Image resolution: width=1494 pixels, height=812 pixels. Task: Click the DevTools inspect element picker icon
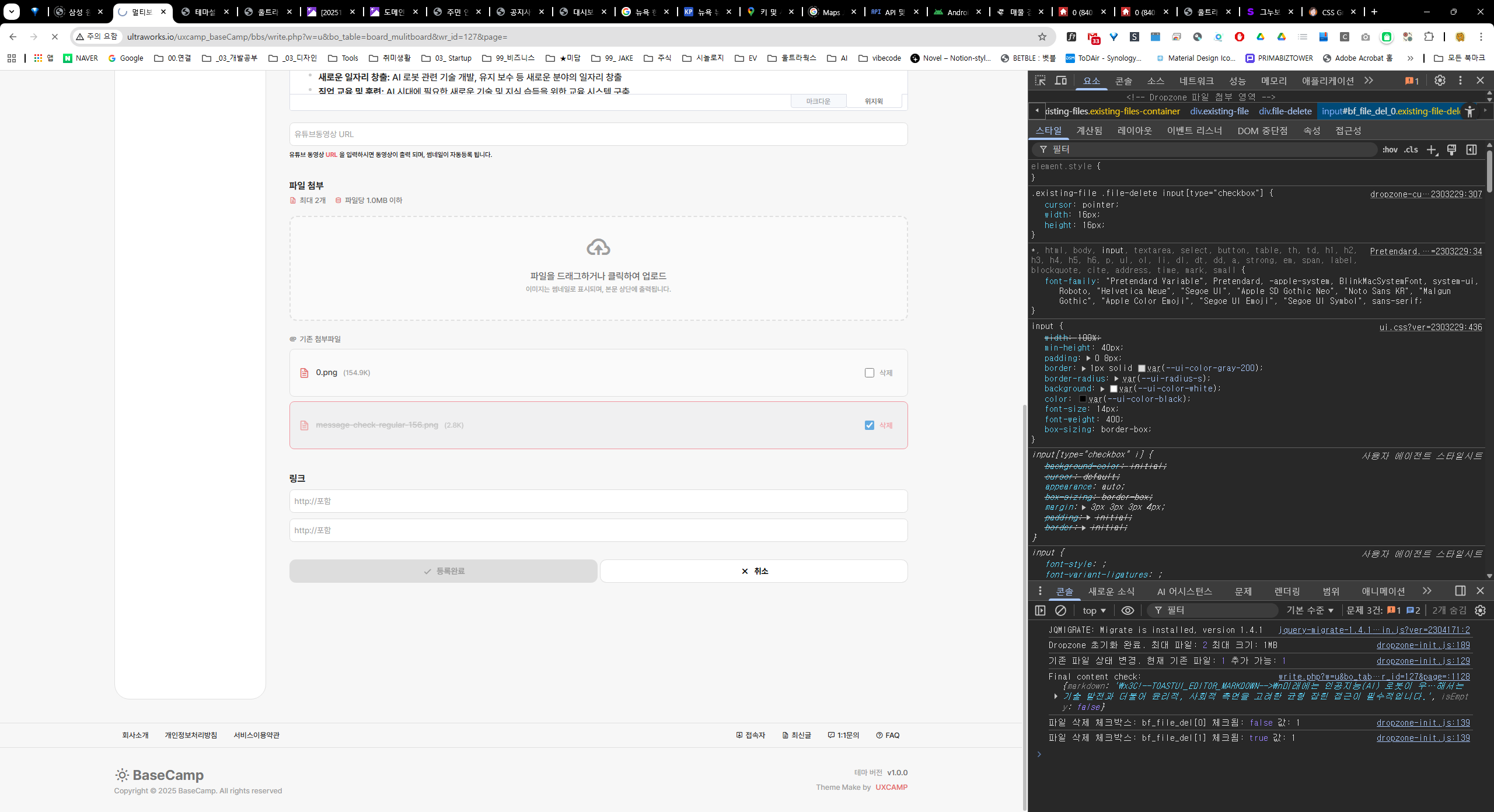(1040, 80)
